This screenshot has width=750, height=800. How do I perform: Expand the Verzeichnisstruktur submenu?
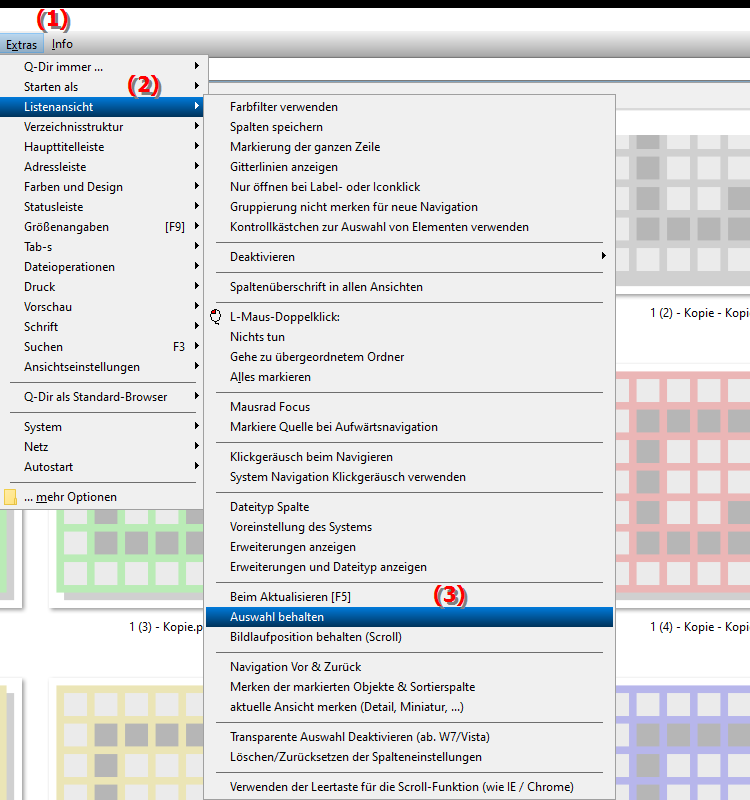coord(102,127)
